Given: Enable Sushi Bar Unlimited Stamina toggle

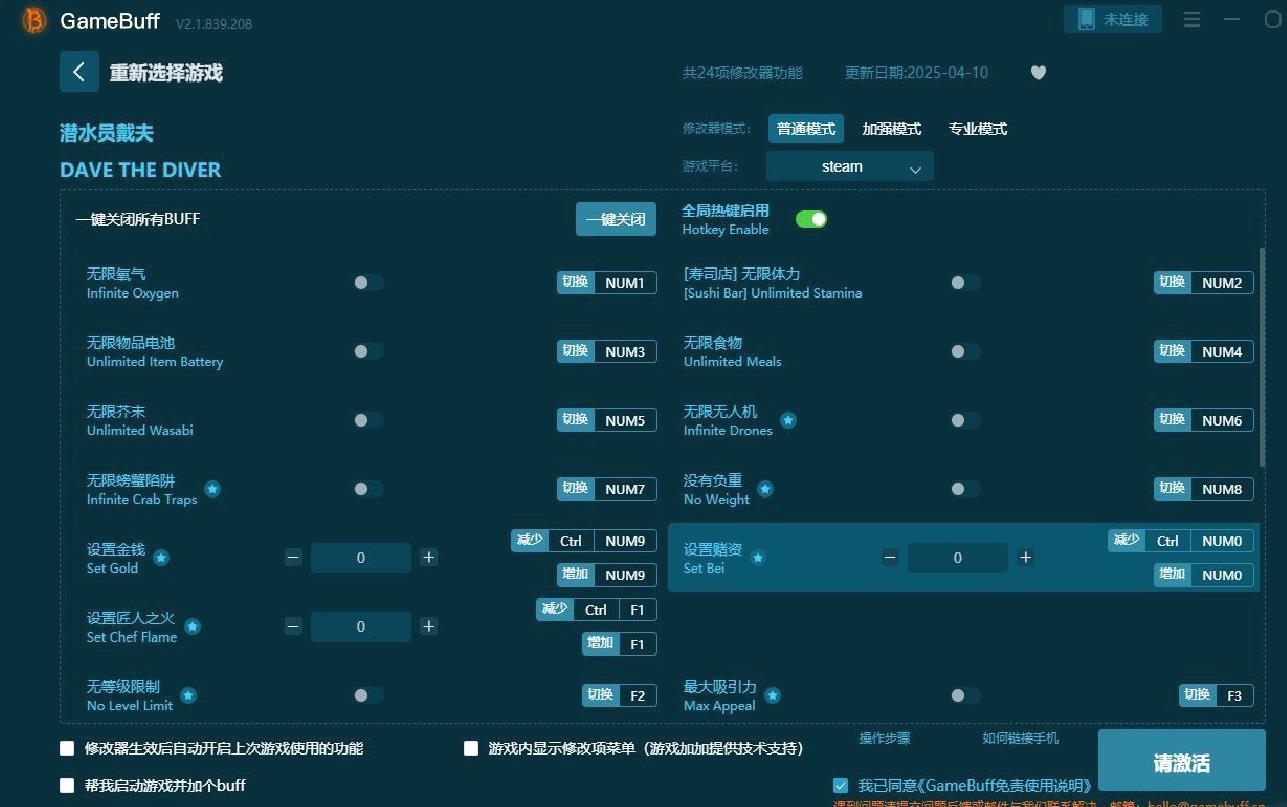Looking at the screenshot, I should tap(965, 283).
